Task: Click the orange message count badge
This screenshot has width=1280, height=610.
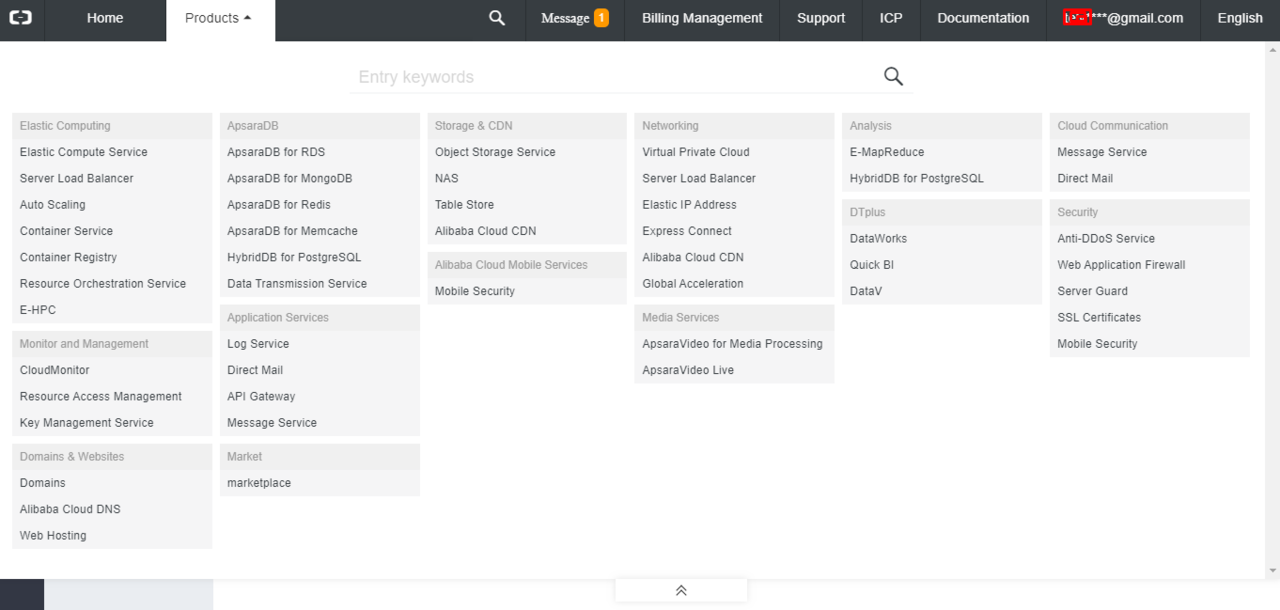Action: pyautogui.click(x=601, y=18)
